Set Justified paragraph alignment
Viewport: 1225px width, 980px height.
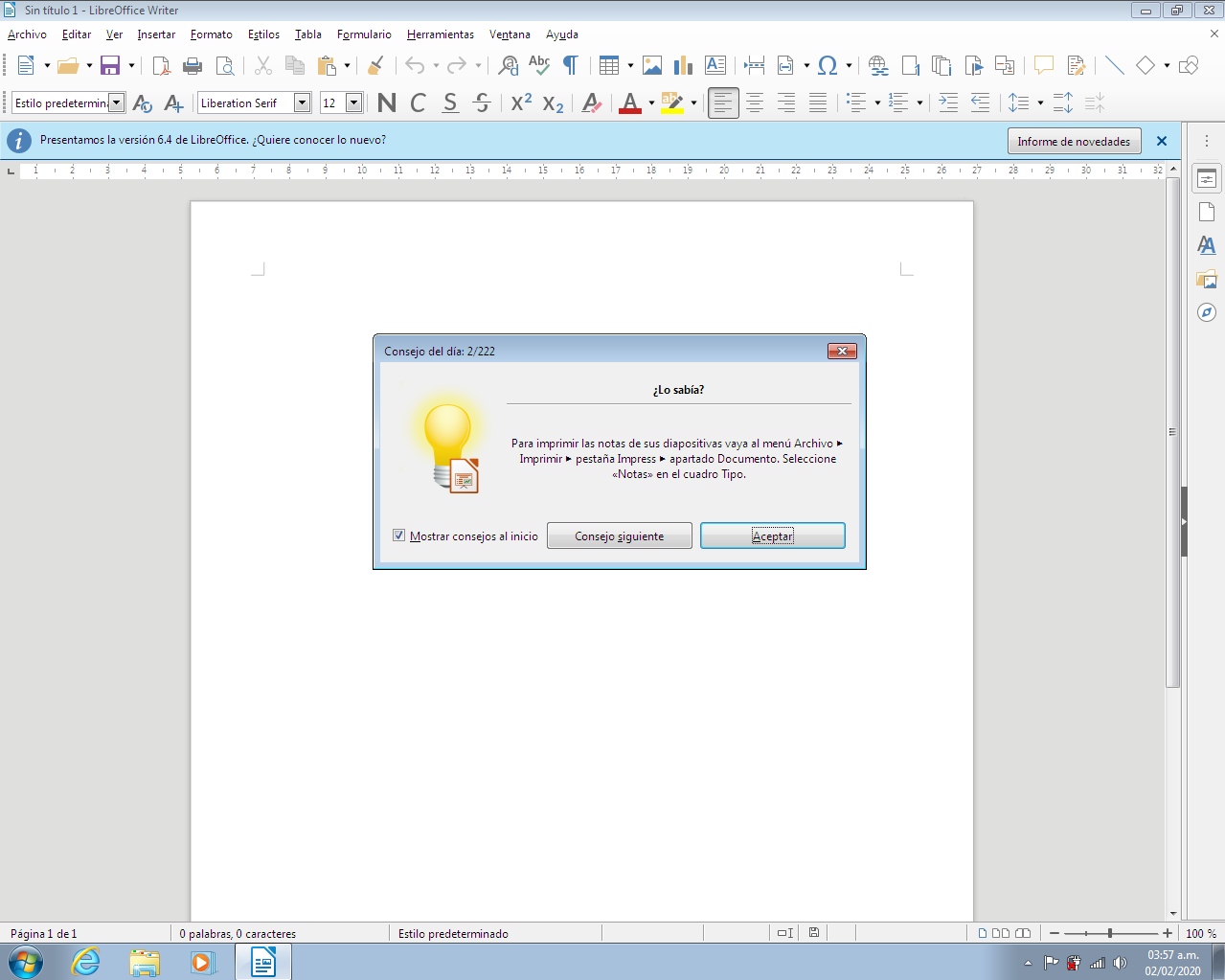click(x=818, y=103)
